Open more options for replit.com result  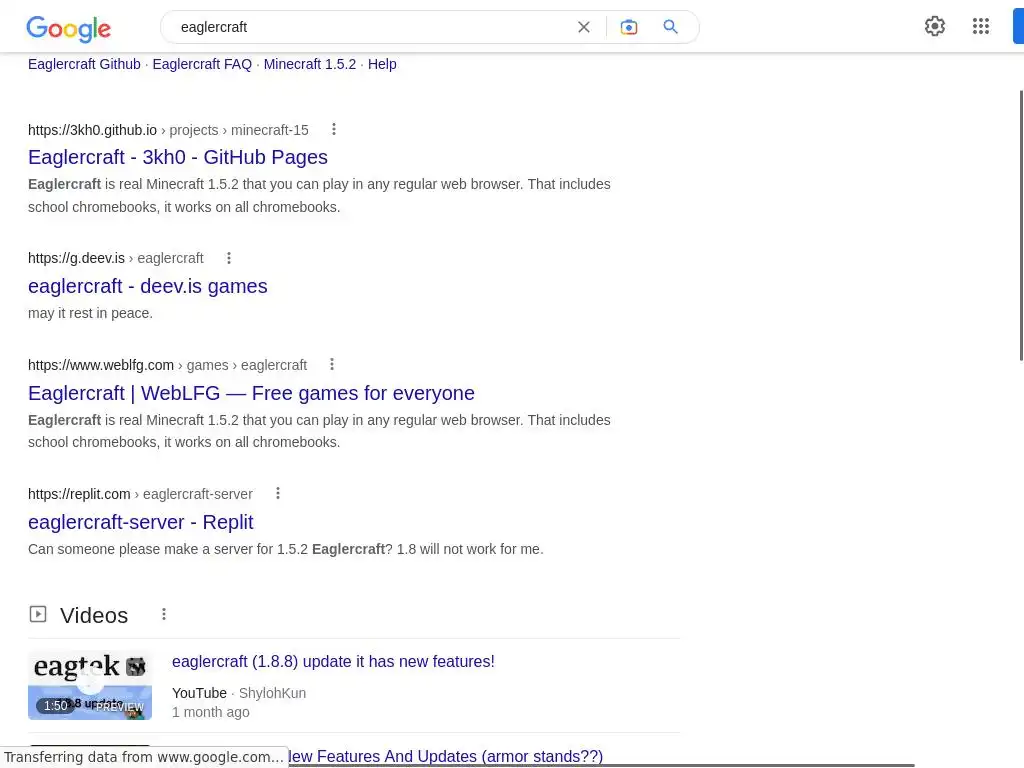278,493
